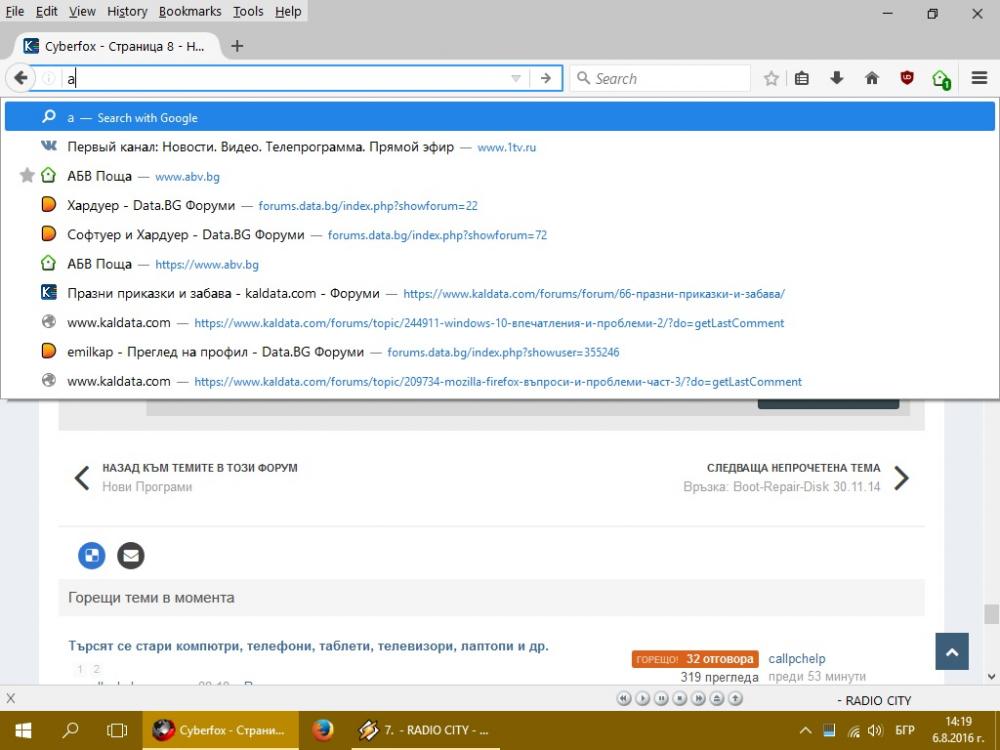Share via the blue Delicious icon
The width and height of the screenshot is (1000, 750).
[x=91, y=555]
